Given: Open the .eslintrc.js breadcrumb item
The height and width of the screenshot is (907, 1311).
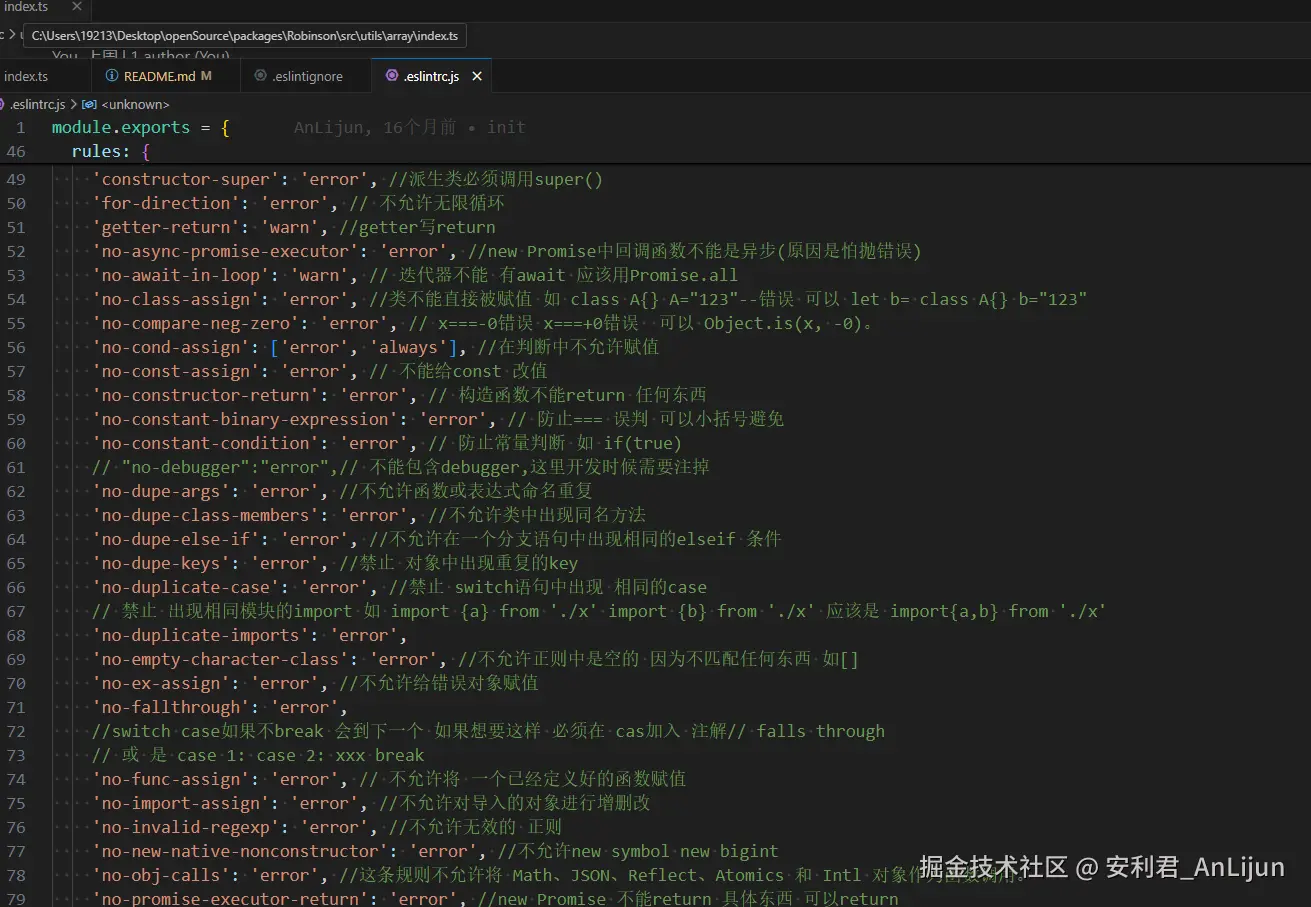Looking at the screenshot, I should (36, 104).
